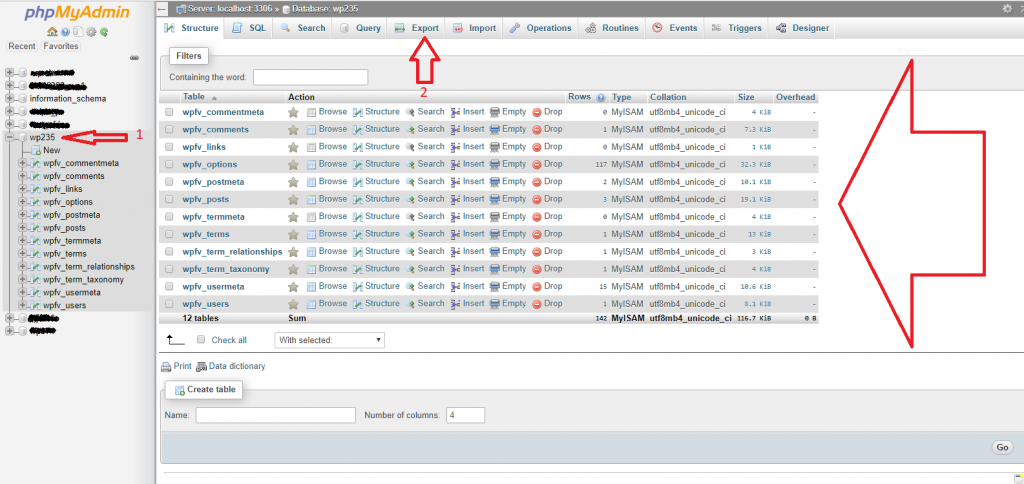This screenshot has height=484, width=1024.
Task: Open the phpMyAdmin documentation help icon
Action: (x=65, y=31)
